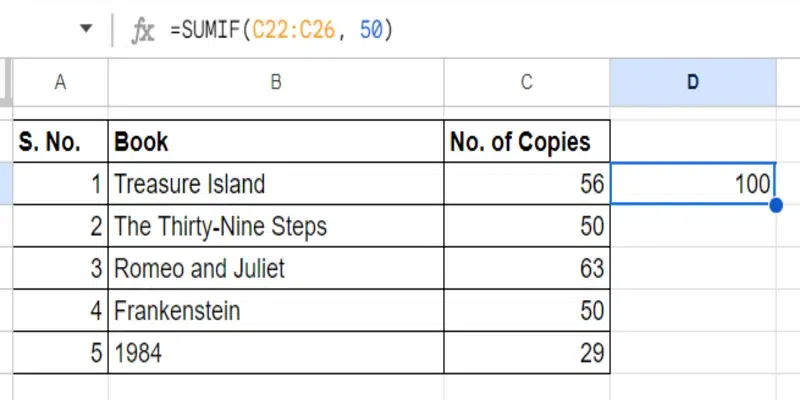Select the Book header cell
800x400 pixels.
click(276, 141)
